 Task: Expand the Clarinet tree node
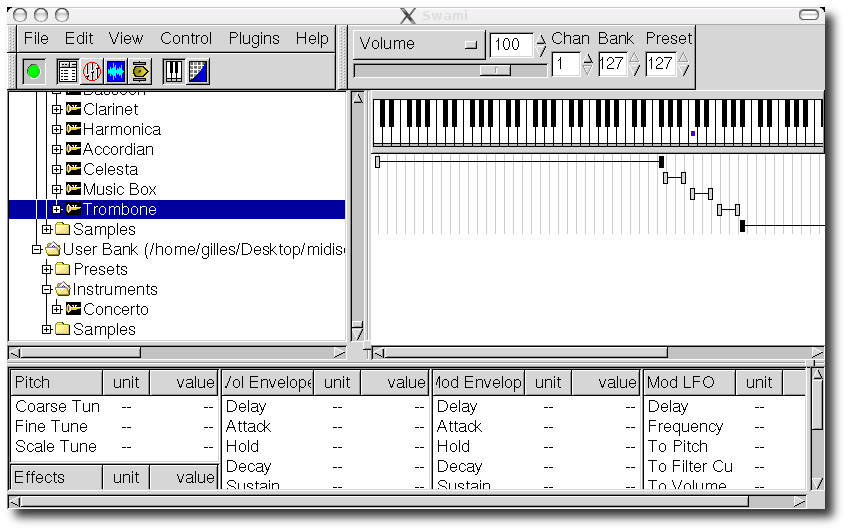tap(56, 109)
